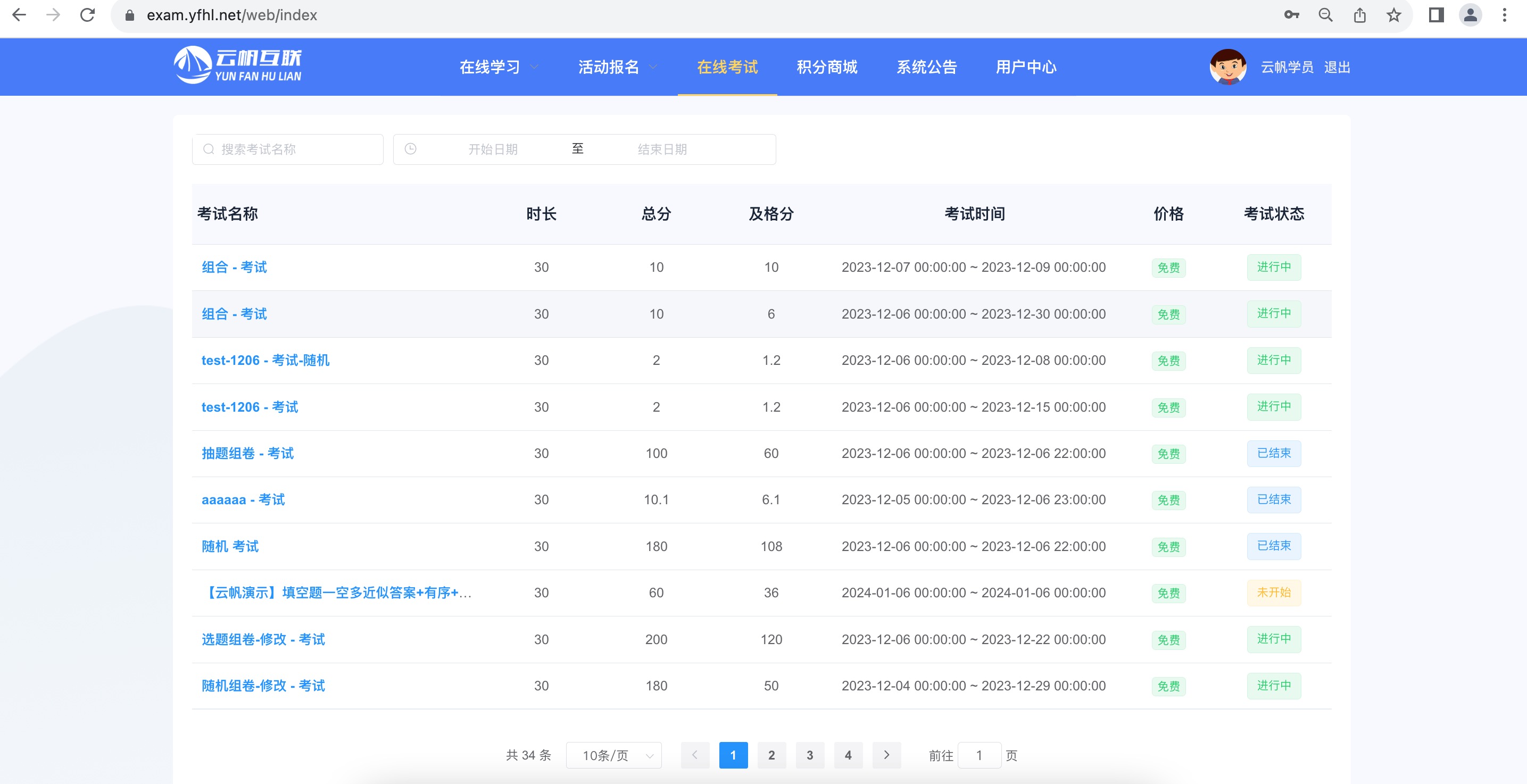The height and width of the screenshot is (784, 1527).
Task: Click the 共 34 条 total count
Action: click(528, 756)
